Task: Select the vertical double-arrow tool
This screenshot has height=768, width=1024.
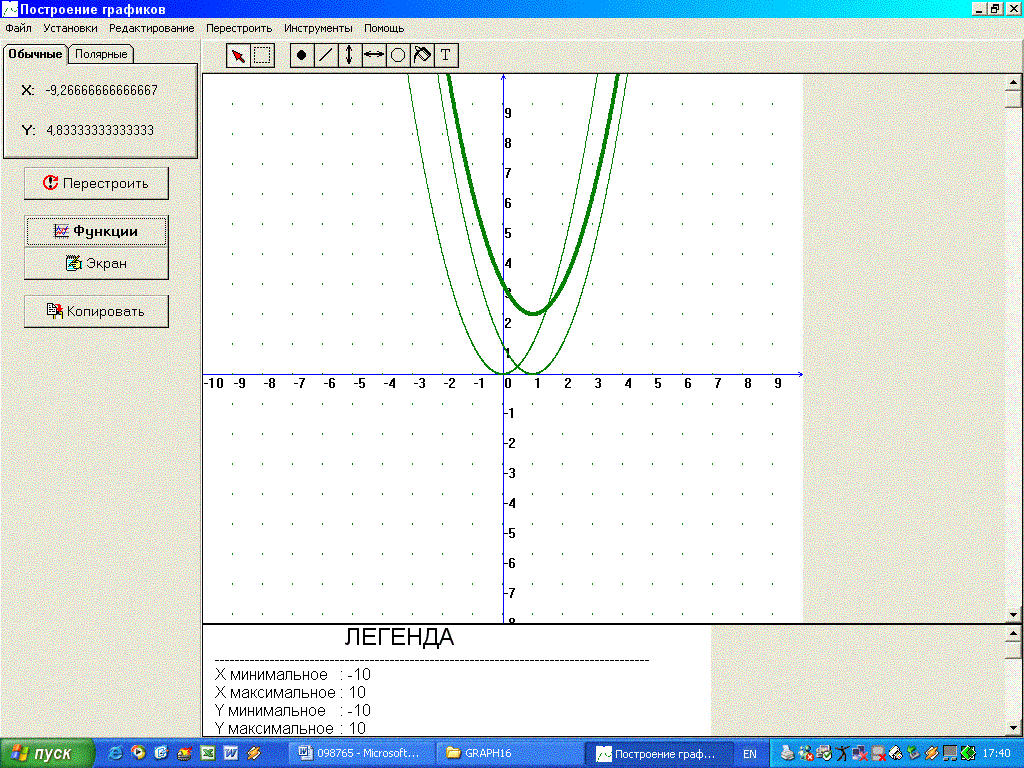Action: coord(349,56)
